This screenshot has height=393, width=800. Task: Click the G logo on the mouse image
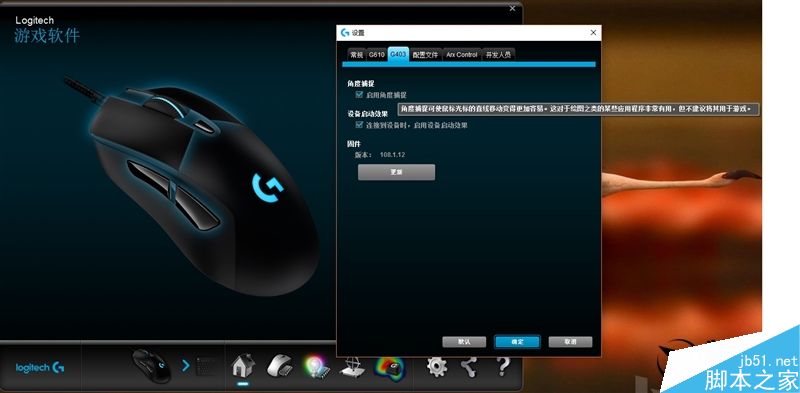[267, 187]
